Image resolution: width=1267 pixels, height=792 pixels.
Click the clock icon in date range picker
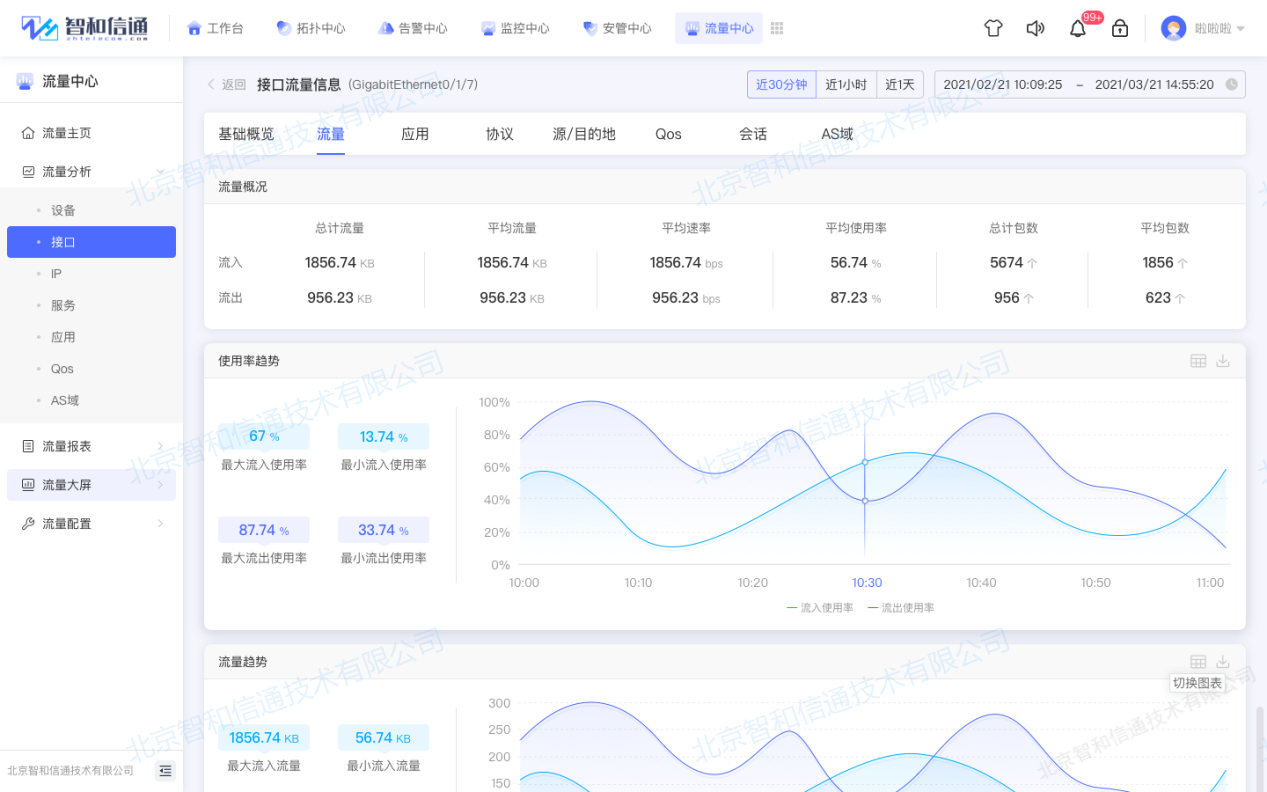click(1231, 85)
